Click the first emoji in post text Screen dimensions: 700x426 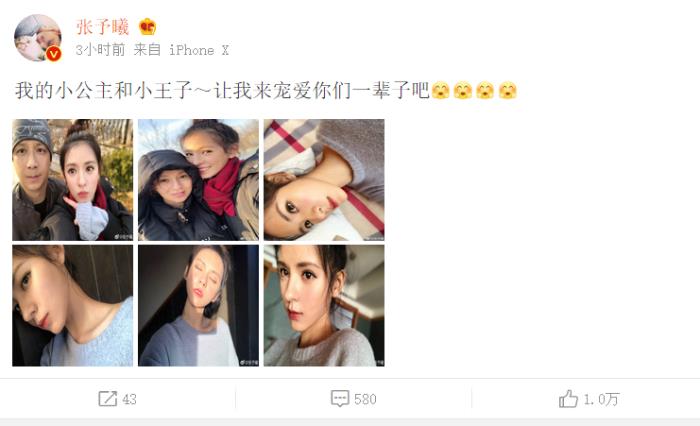click(x=441, y=91)
